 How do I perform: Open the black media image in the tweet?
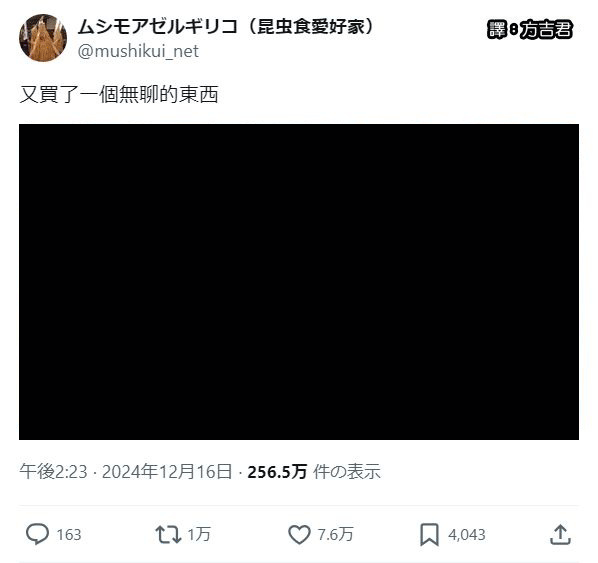(299, 282)
